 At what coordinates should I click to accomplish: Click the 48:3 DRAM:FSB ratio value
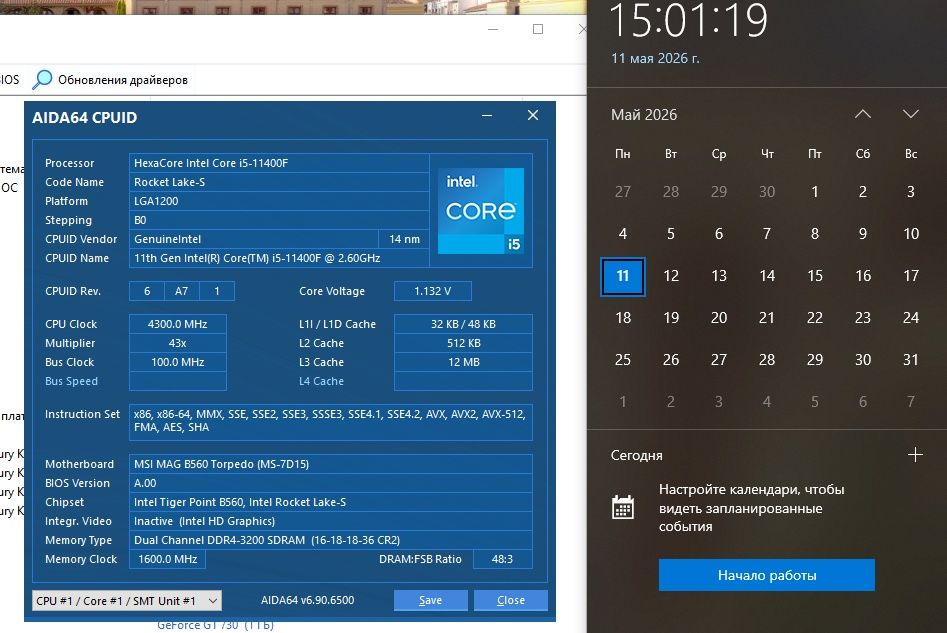pyautogui.click(x=502, y=559)
